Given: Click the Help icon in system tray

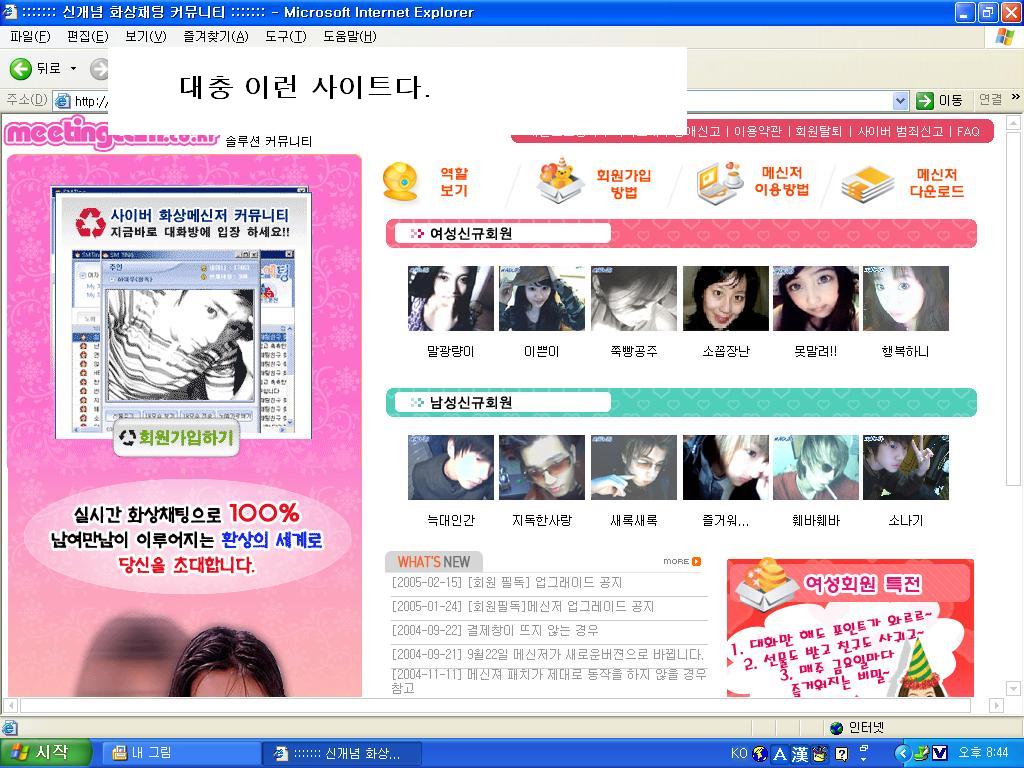Looking at the screenshot, I should [842, 754].
